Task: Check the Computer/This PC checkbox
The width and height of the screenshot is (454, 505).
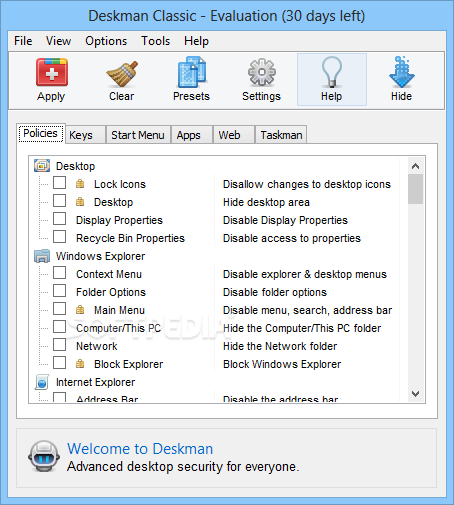Action: [x=59, y=327]
